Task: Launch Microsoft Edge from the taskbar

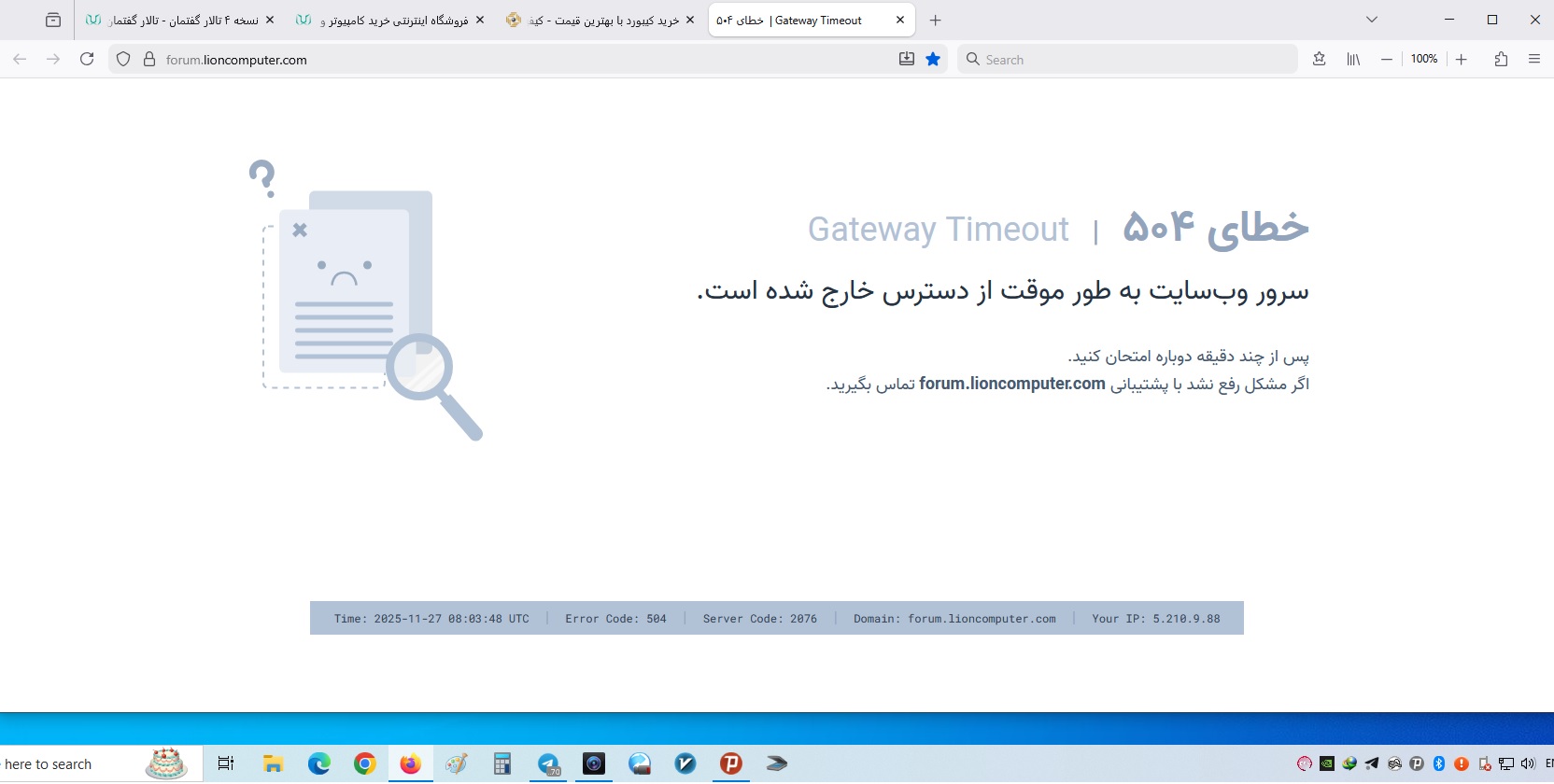Action: pos(319,763)
